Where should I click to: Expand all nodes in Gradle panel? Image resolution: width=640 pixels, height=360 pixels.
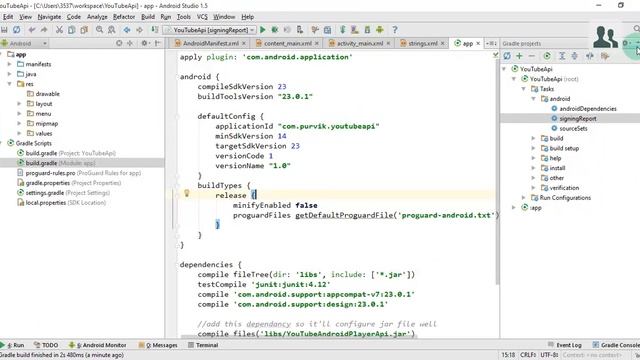point(562,56)
